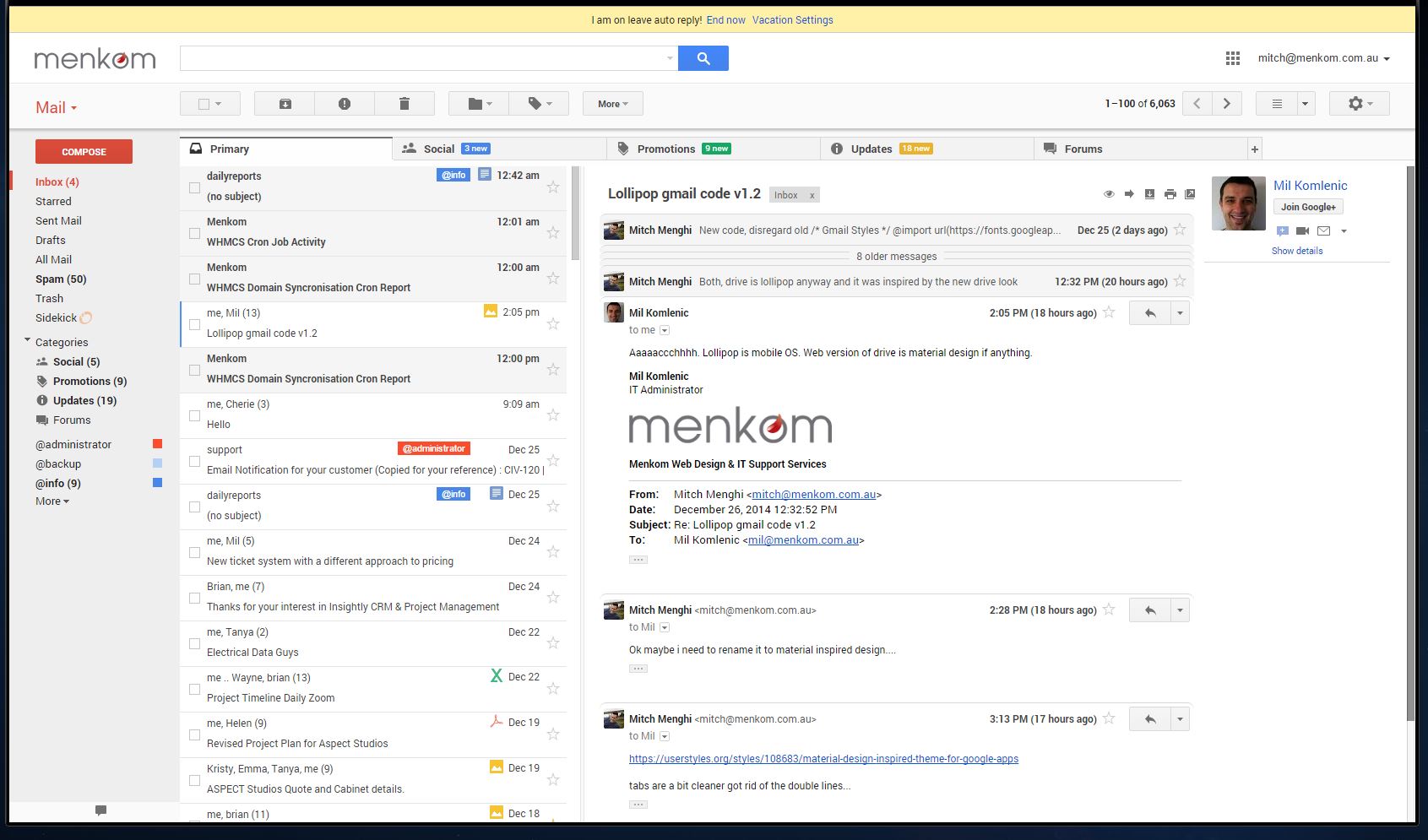
Task: Expand the Categories section in sidebar
Action: pyautogui.click(x=28, y=341)
